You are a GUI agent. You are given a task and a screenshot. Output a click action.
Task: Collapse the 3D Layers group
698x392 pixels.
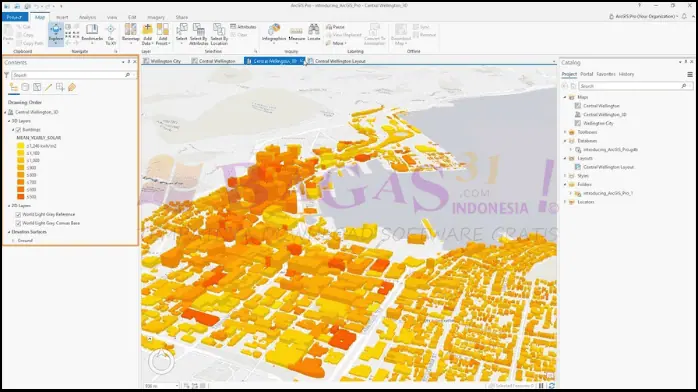click(x=9, y=121)
